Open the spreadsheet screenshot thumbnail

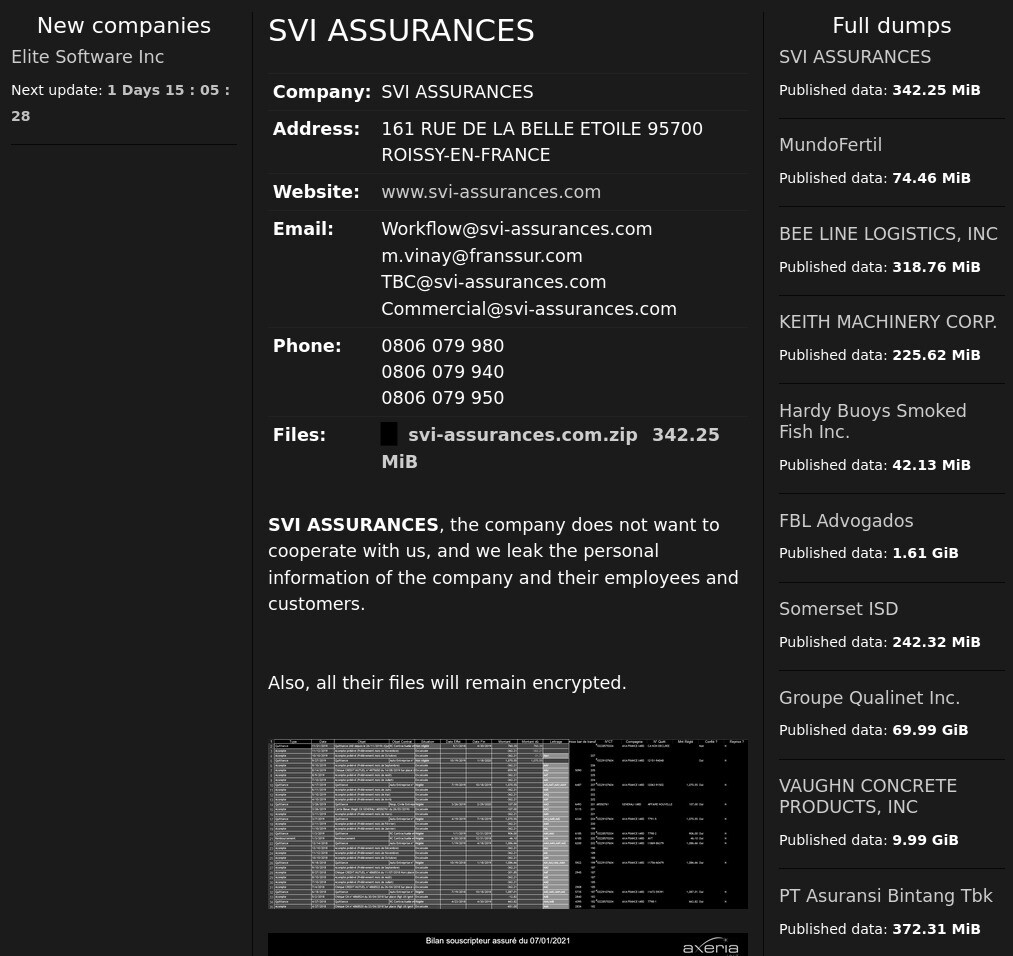(x=508, y=824)
